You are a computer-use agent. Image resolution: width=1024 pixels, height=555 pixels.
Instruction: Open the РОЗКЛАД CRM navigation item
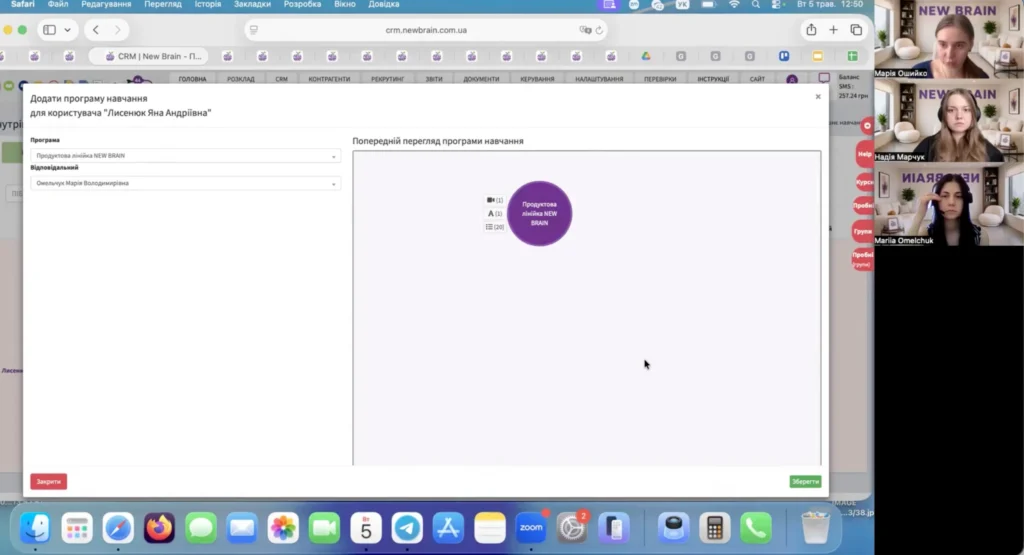[x=240, y=79]
